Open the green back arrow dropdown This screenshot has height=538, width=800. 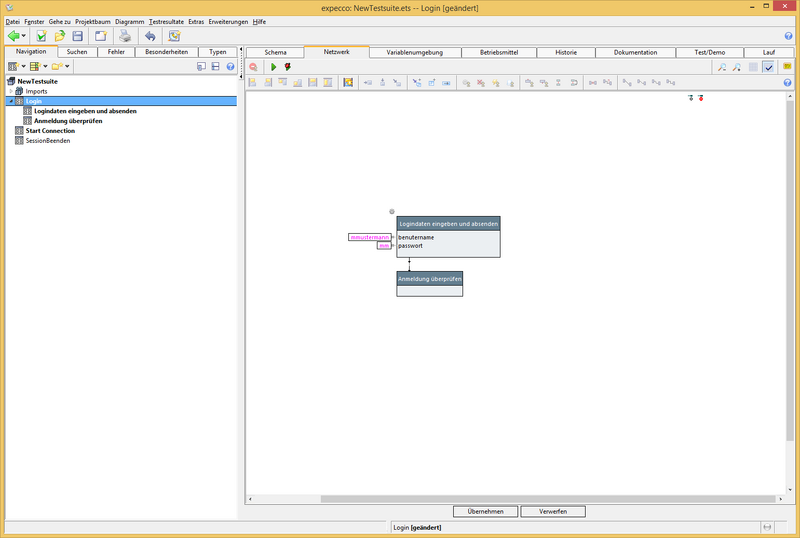23,36
